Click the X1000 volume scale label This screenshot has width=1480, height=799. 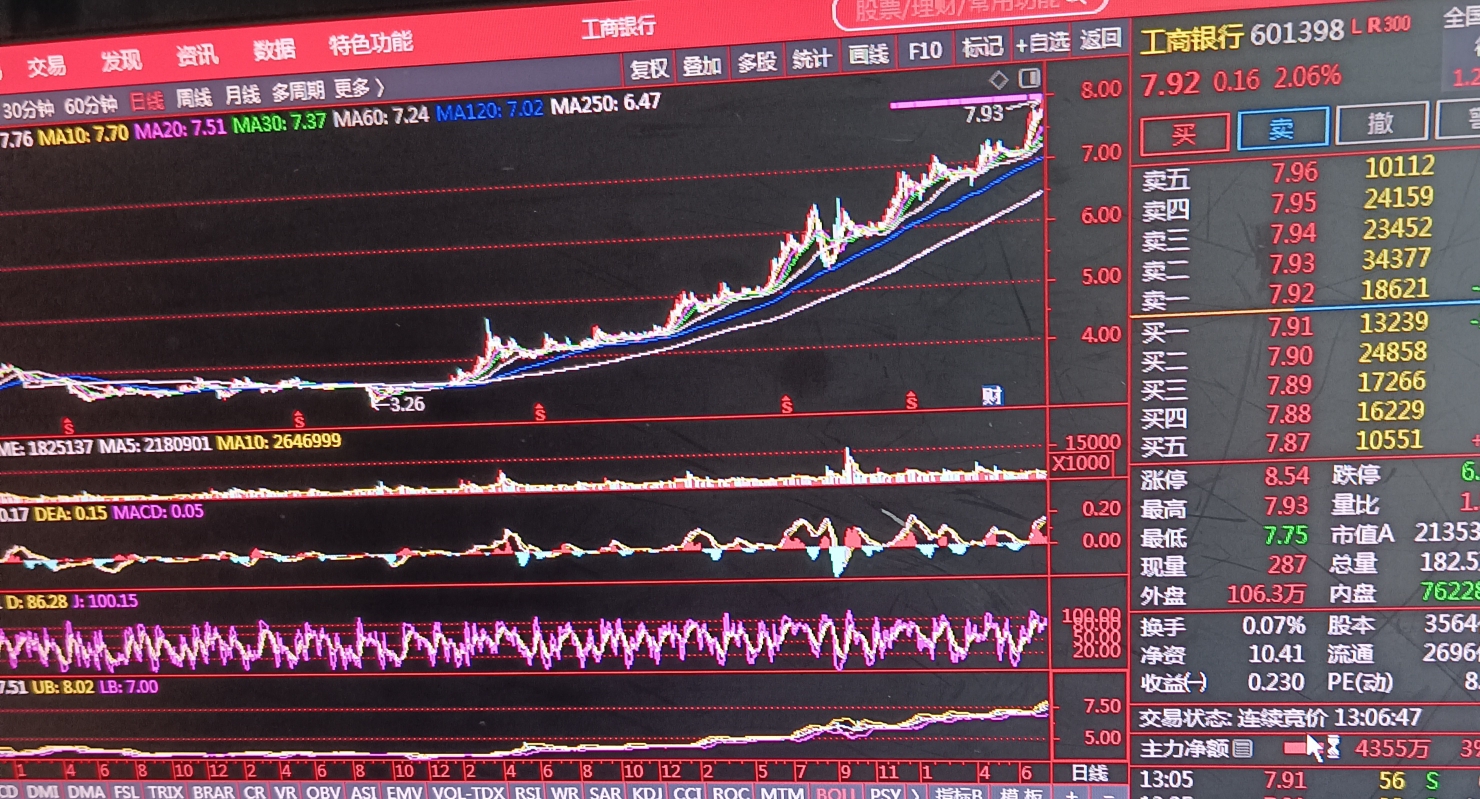click(x=1081, y=464)
